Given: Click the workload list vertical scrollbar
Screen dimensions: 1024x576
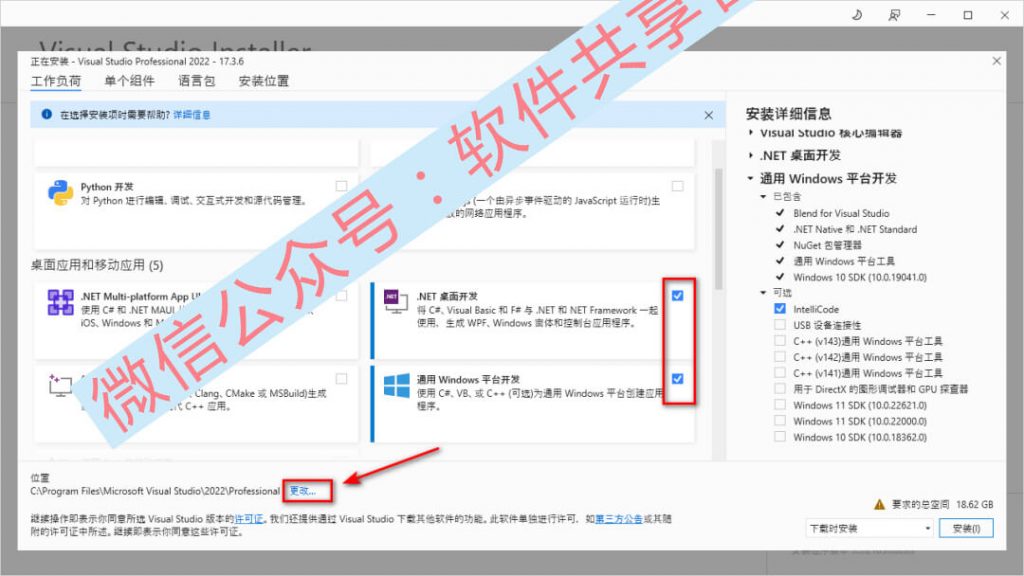Looking at the screenshot, I should (x=718, y=229).
